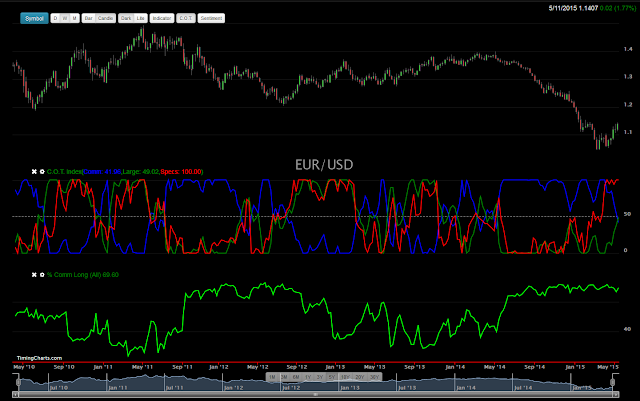Screen dimensions: 640x401
Task: Remove the % Comm Long indicator with X
Action: click(34, 275)
